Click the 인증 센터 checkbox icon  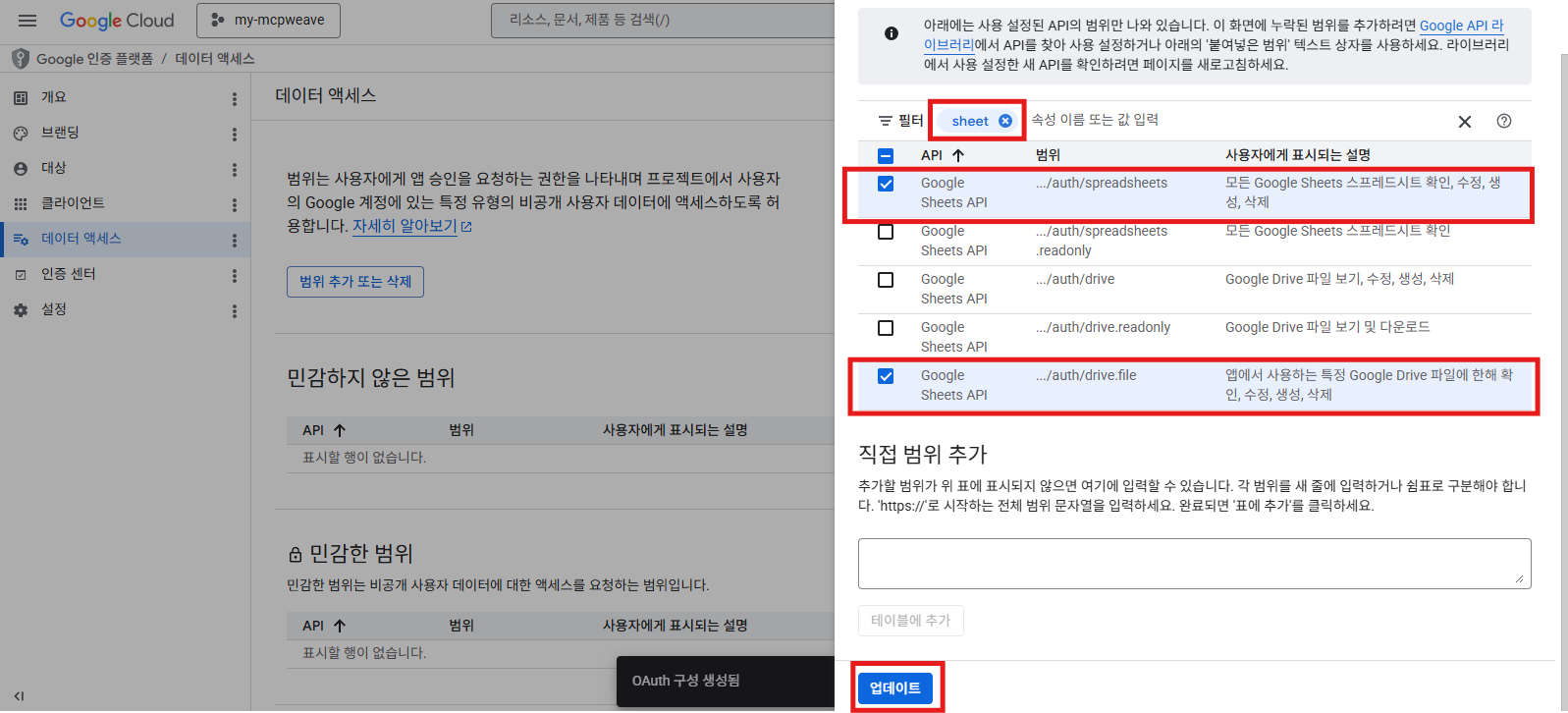click(x=21, y=275)
